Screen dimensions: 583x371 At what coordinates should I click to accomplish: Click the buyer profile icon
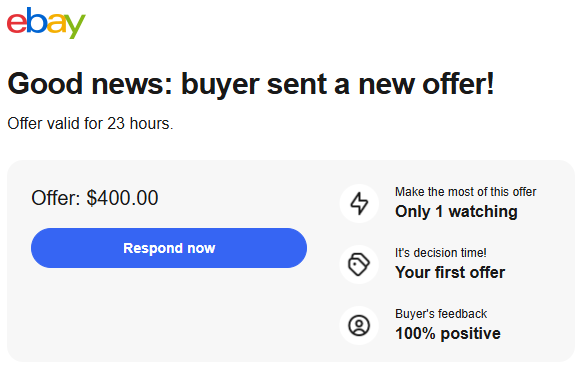[x=359, y=326]
